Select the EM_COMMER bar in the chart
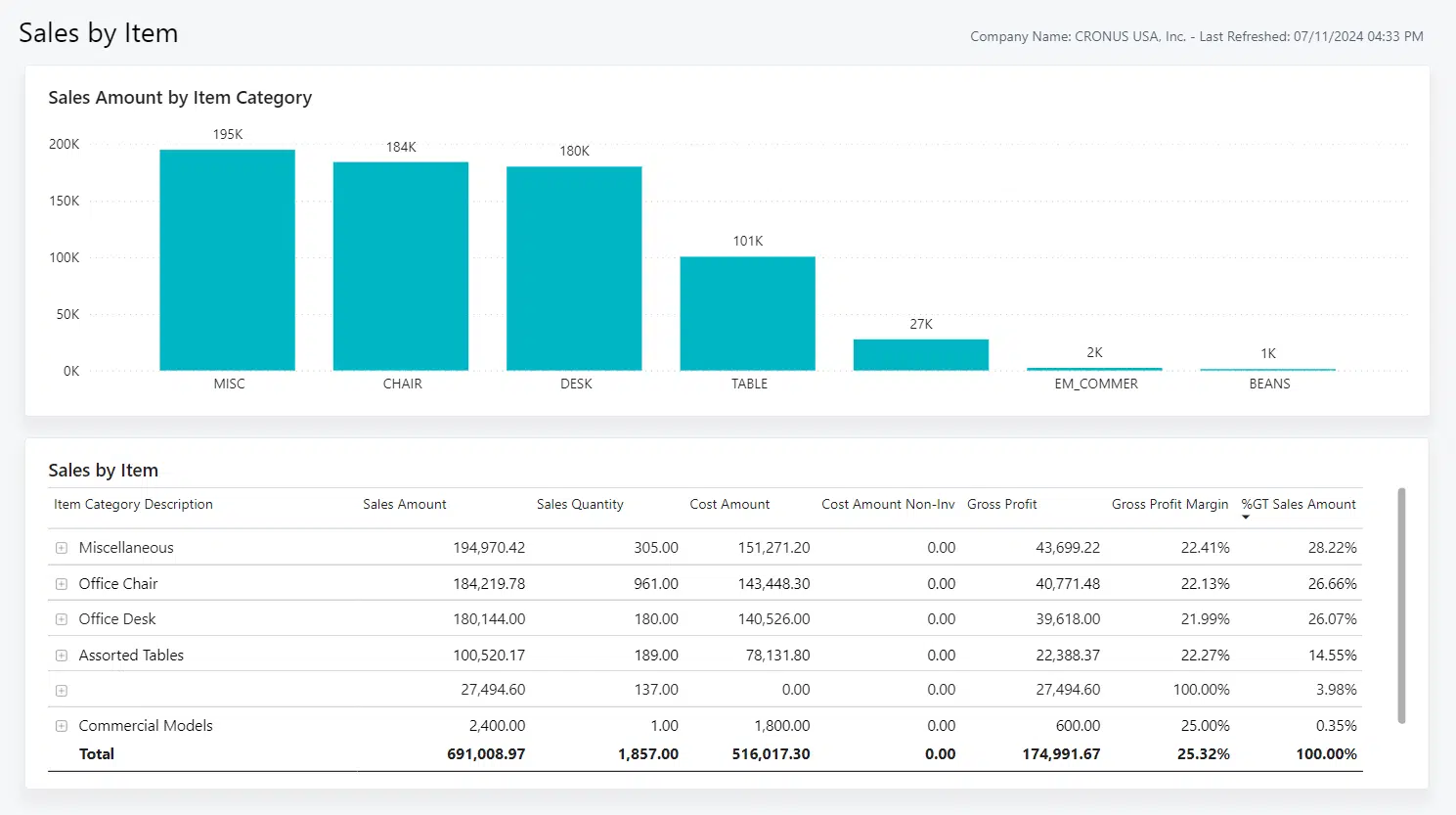The height and width of the screenshot is (815, 1456). click(1094, 369)
